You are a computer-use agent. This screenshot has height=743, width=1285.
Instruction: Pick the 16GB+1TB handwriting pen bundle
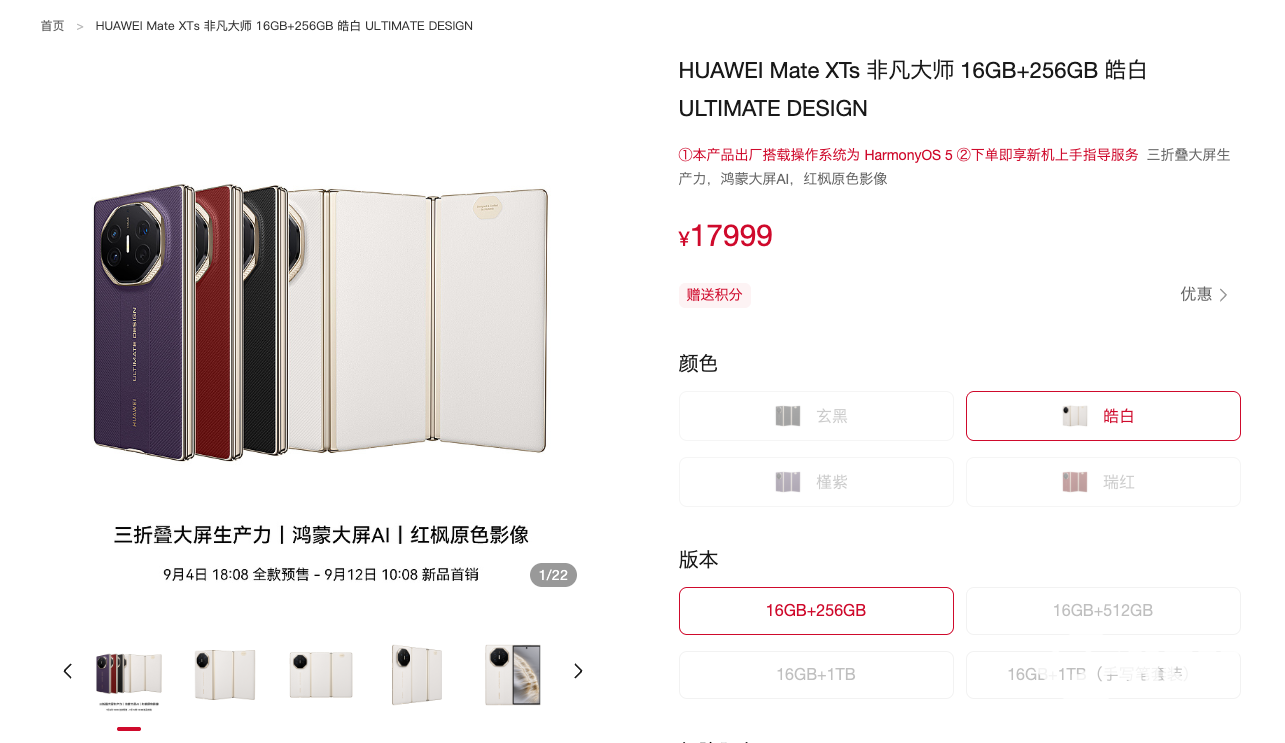(x=1103, y=675)
